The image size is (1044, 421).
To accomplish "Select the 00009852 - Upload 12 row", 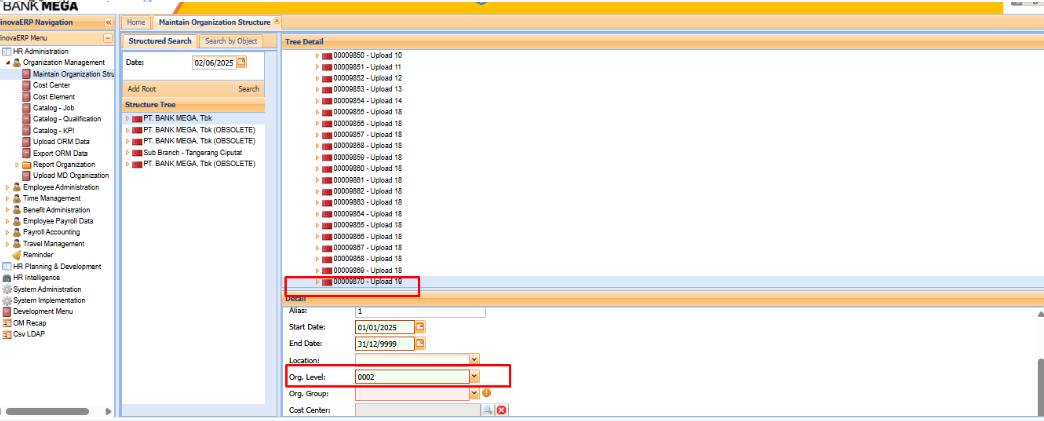I will click(x=368, y=78).
